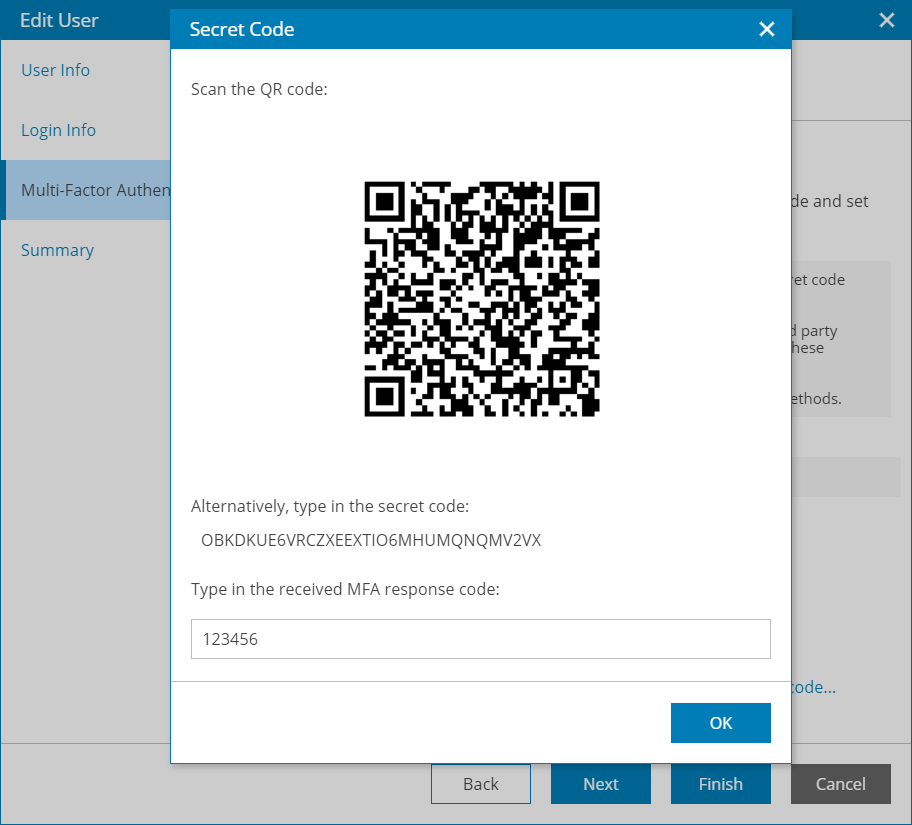Close the Secret Code dialog
The image size is (912, 825).
coord(767,29)
